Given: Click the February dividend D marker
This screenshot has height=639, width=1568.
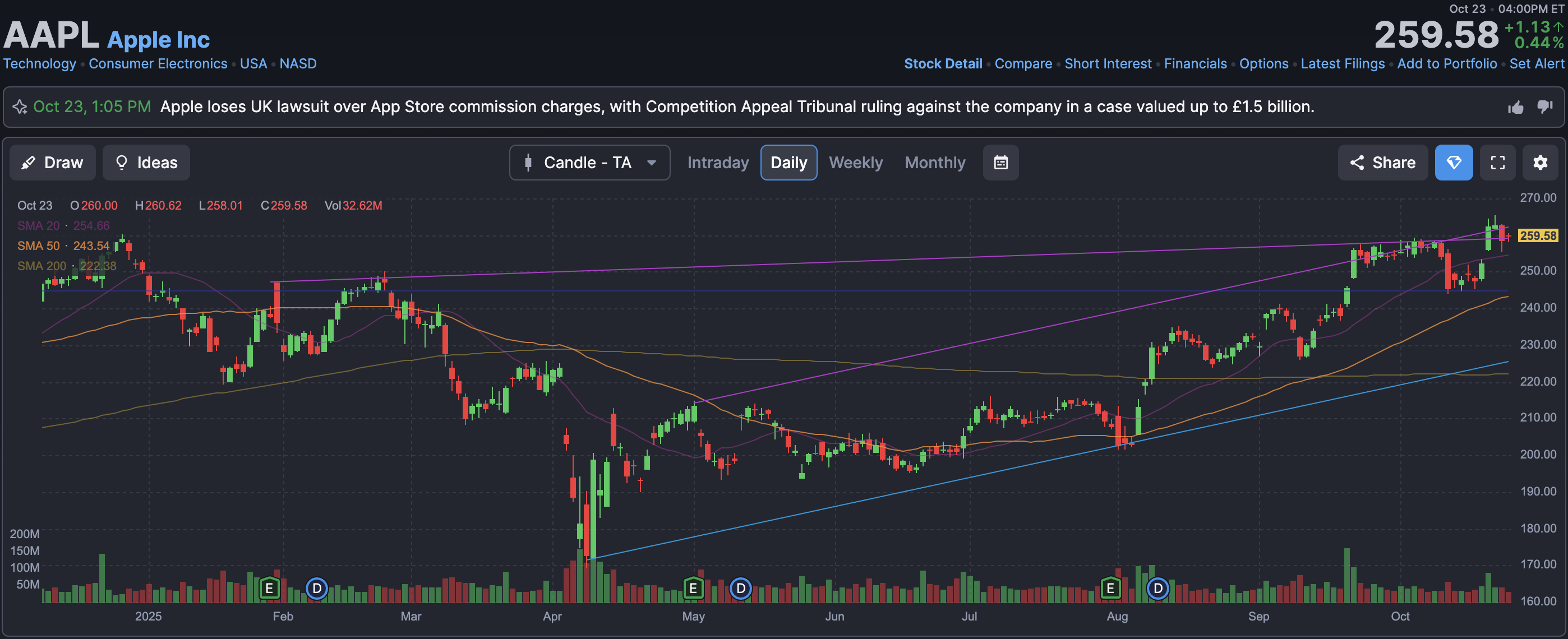Looking at the screenshot, I should coord(316,589).
